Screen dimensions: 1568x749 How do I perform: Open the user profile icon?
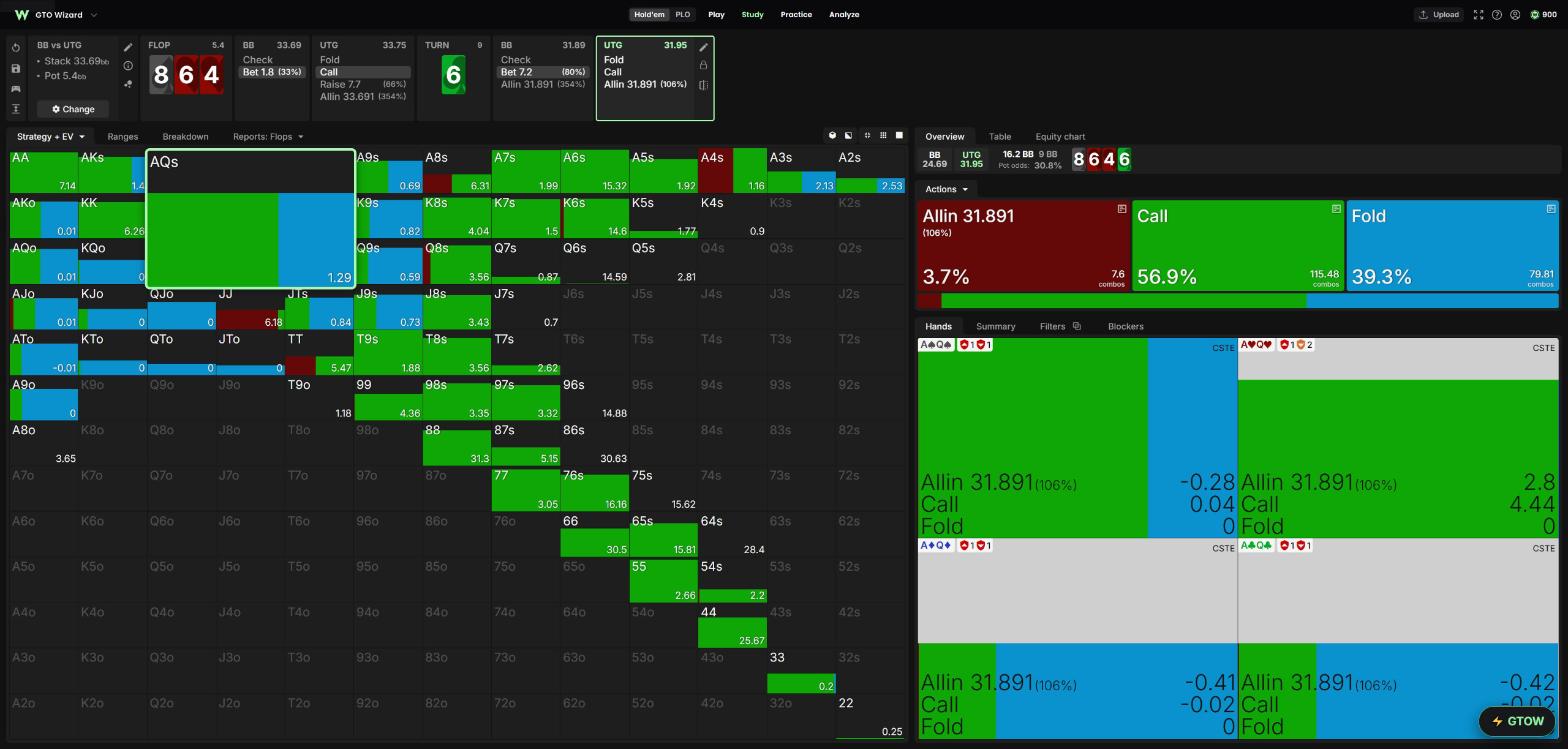[x=1515, y=15]
